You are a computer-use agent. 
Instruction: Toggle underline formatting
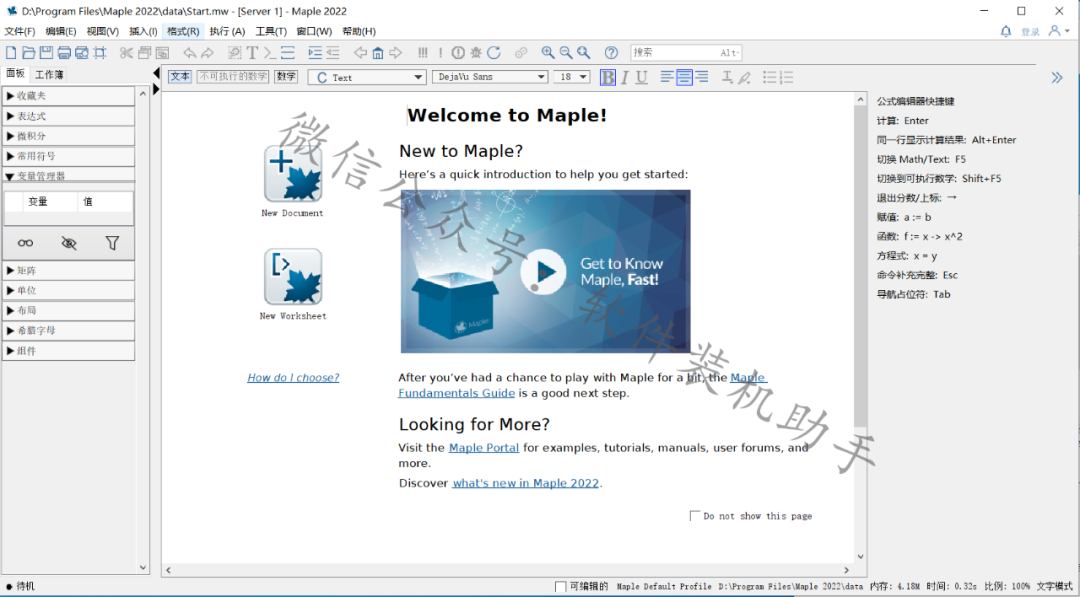(641, 77)
